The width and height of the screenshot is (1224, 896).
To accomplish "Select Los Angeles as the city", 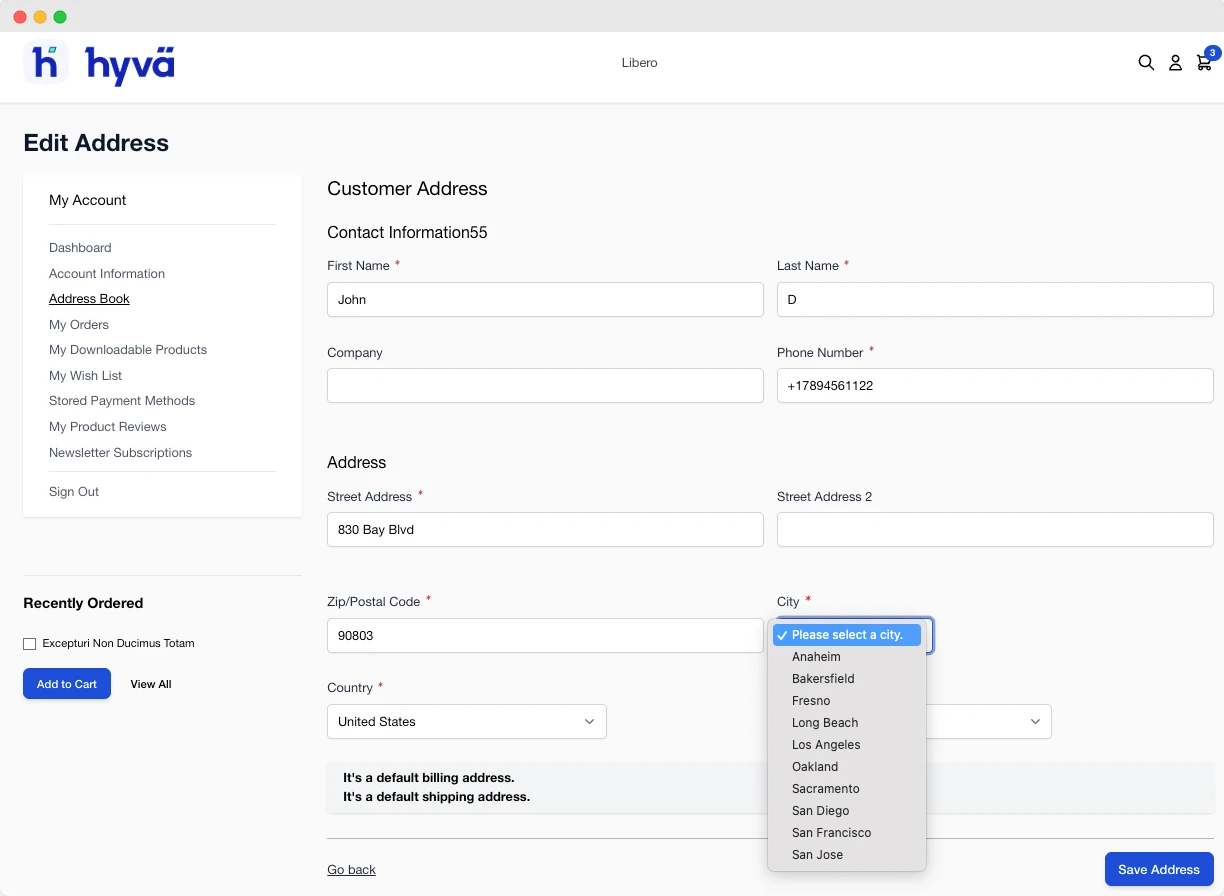I will [826, 744].
